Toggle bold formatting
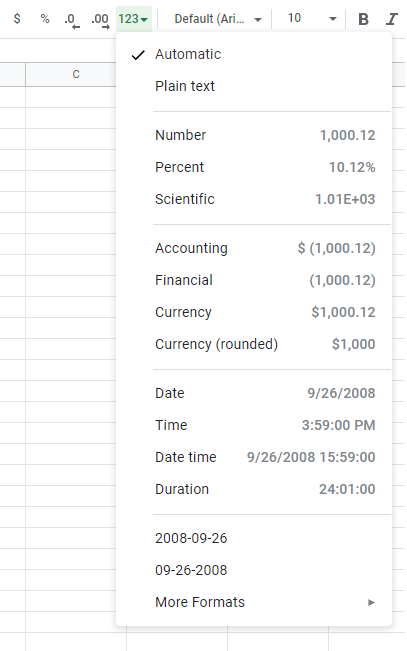407x651 pixels. [x=363, y=19]
